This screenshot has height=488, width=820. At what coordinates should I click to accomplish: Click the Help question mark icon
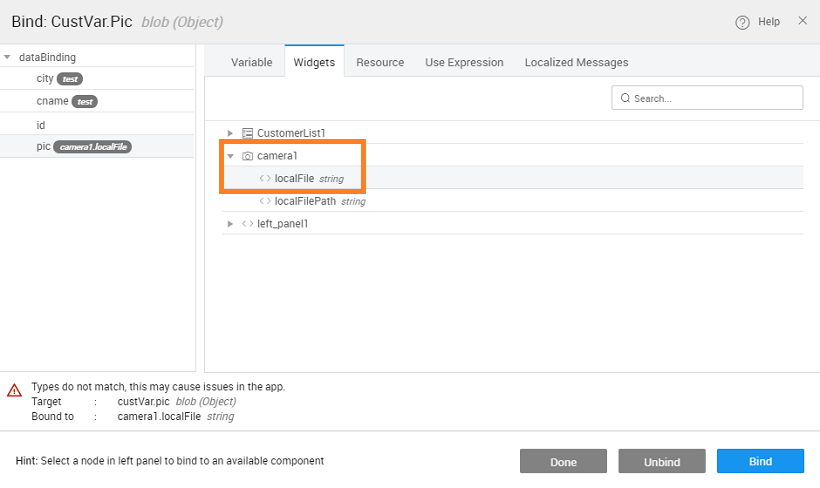click(742, 22)
